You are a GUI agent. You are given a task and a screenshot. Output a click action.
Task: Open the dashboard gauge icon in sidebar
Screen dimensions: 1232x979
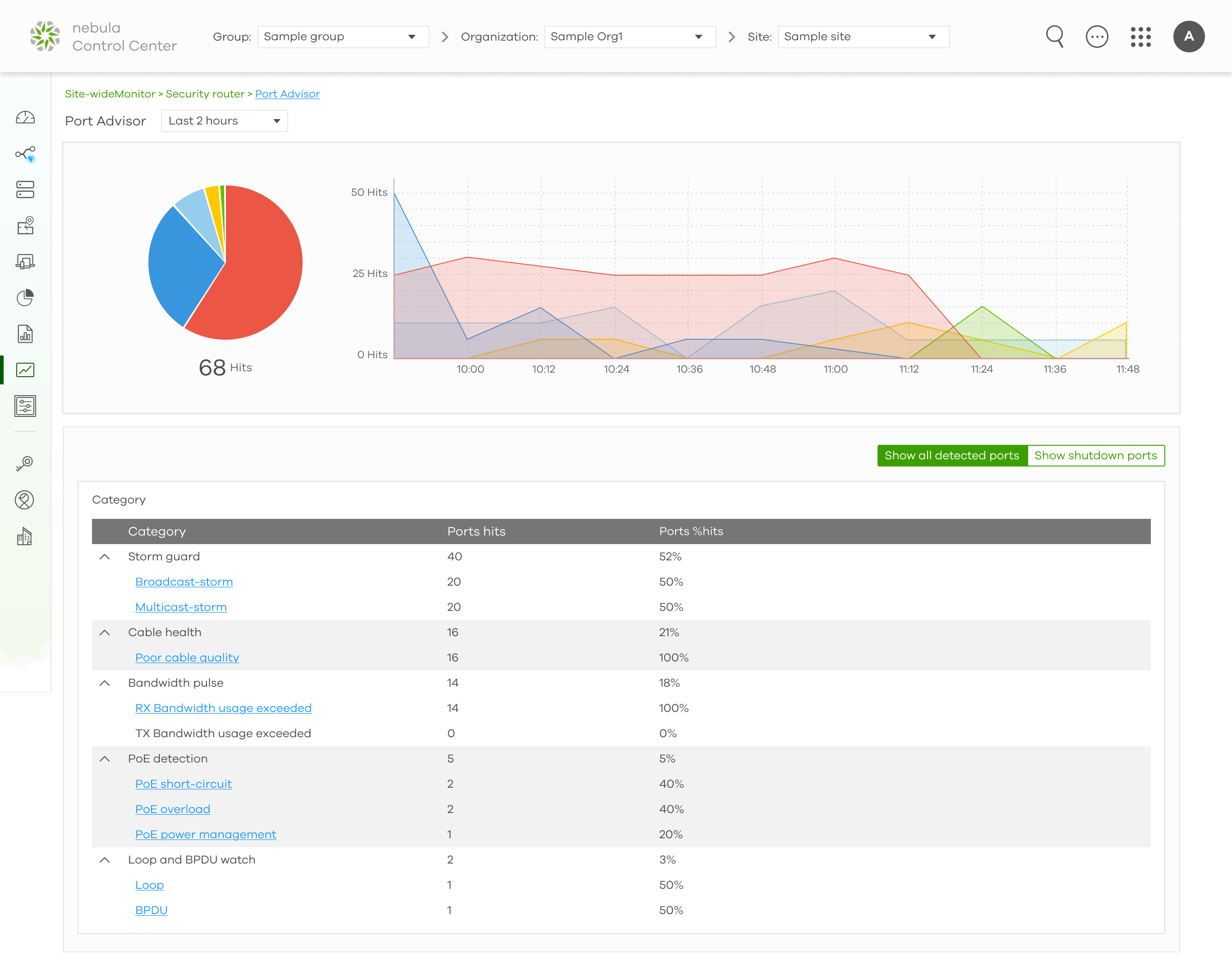(25, 118)
